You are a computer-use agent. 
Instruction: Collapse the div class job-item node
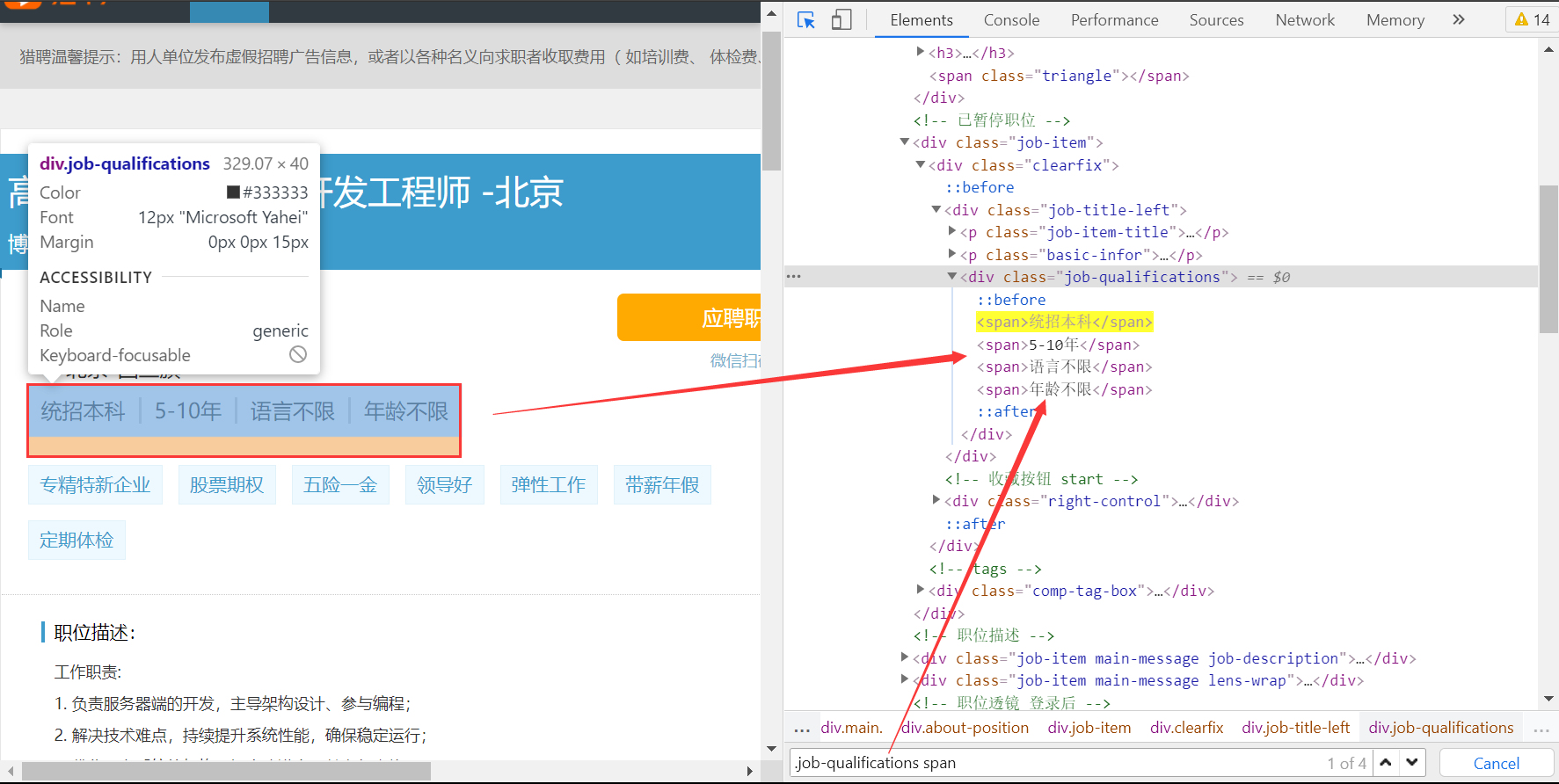click(x=905, y=142)
